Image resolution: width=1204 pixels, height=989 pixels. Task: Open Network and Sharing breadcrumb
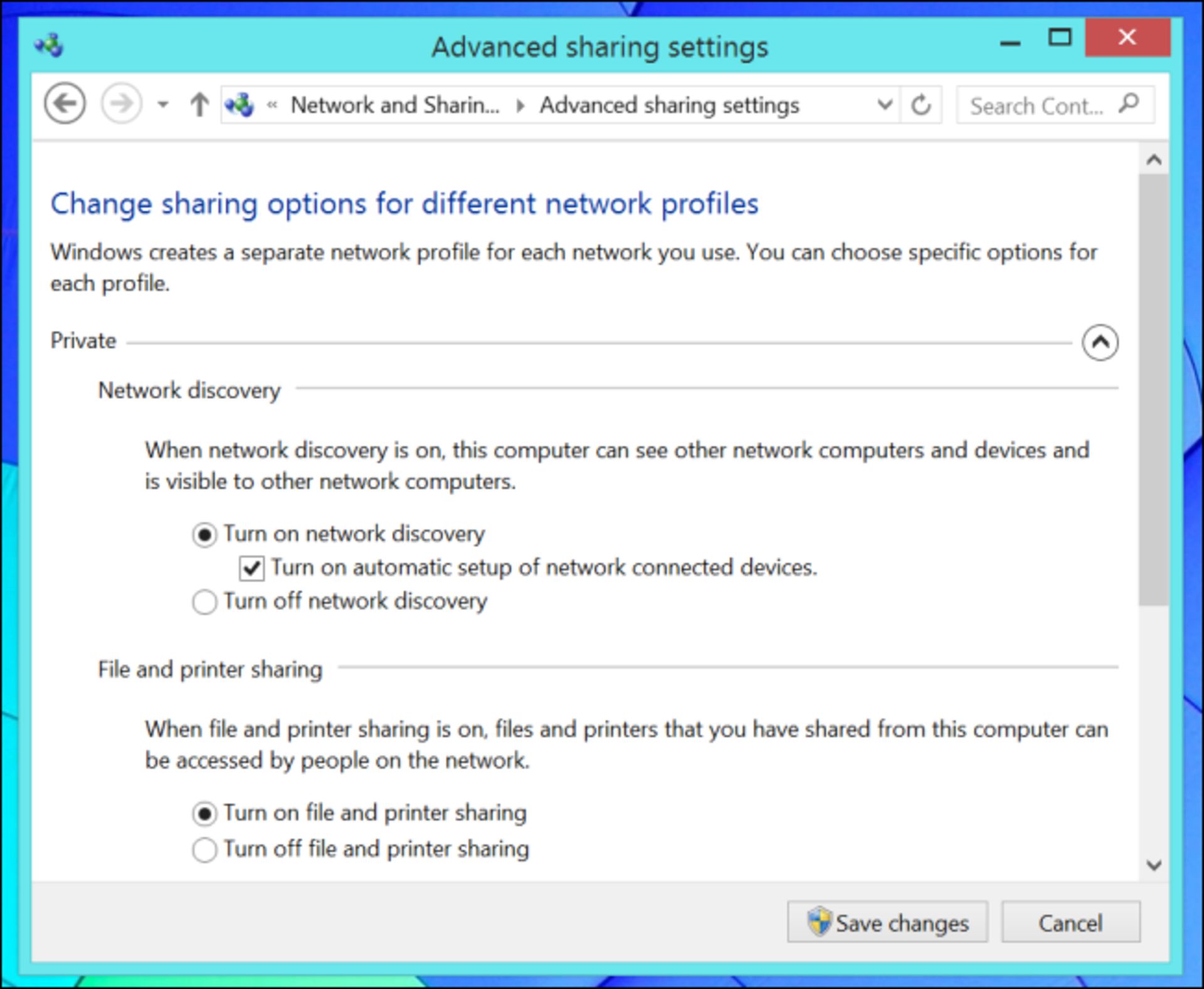(x=395, y=105)
